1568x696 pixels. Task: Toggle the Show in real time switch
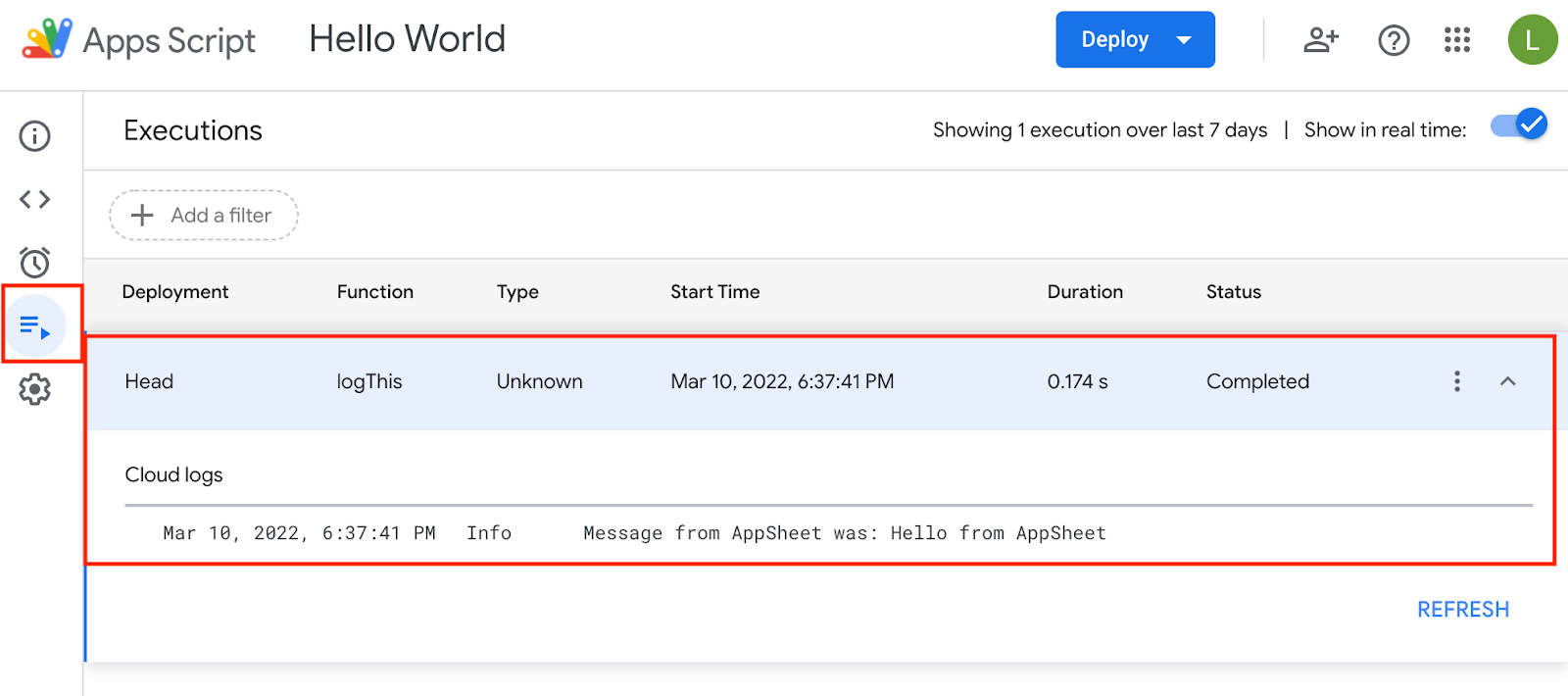click(1518, 125)
